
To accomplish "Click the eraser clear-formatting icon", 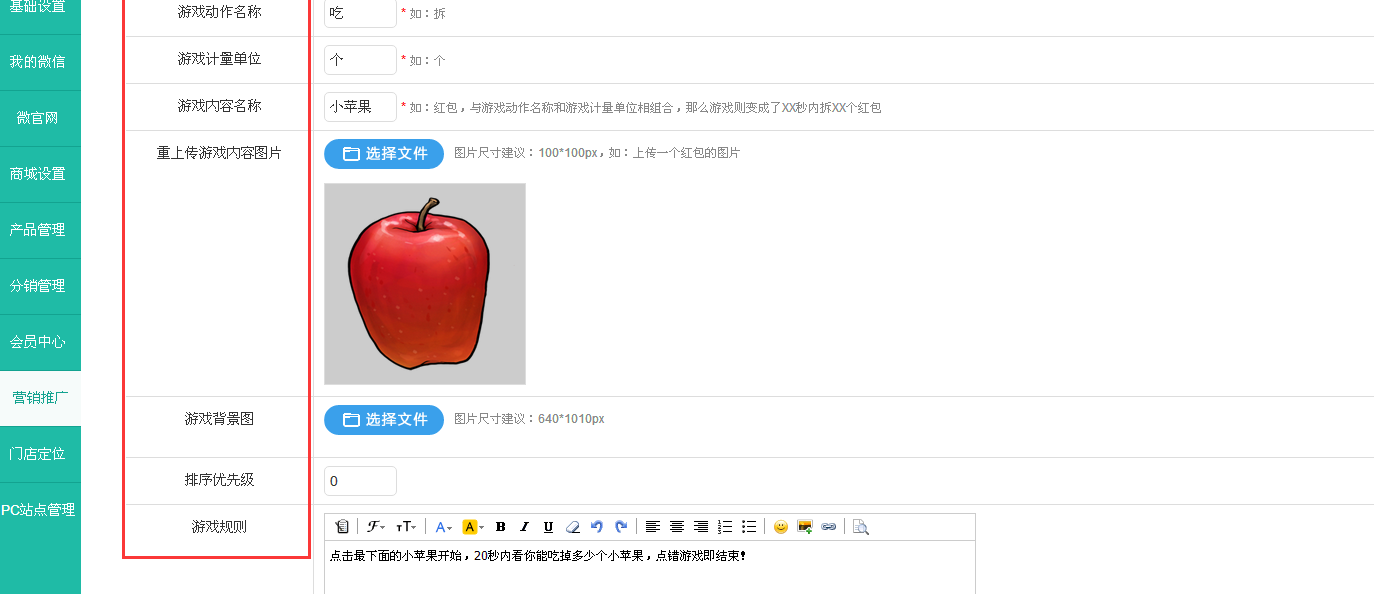I will (572, 527).
